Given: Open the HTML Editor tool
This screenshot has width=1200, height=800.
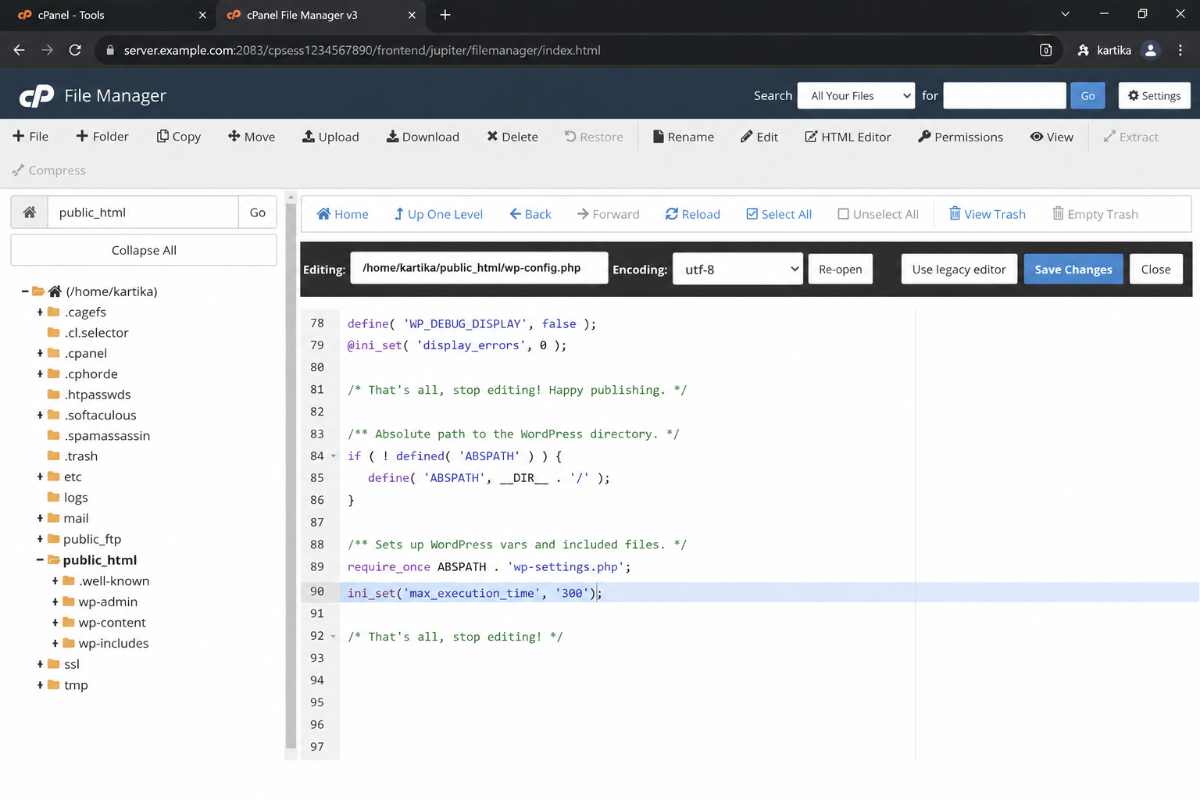Looking at the screenshot, I should tap(847, 137).
